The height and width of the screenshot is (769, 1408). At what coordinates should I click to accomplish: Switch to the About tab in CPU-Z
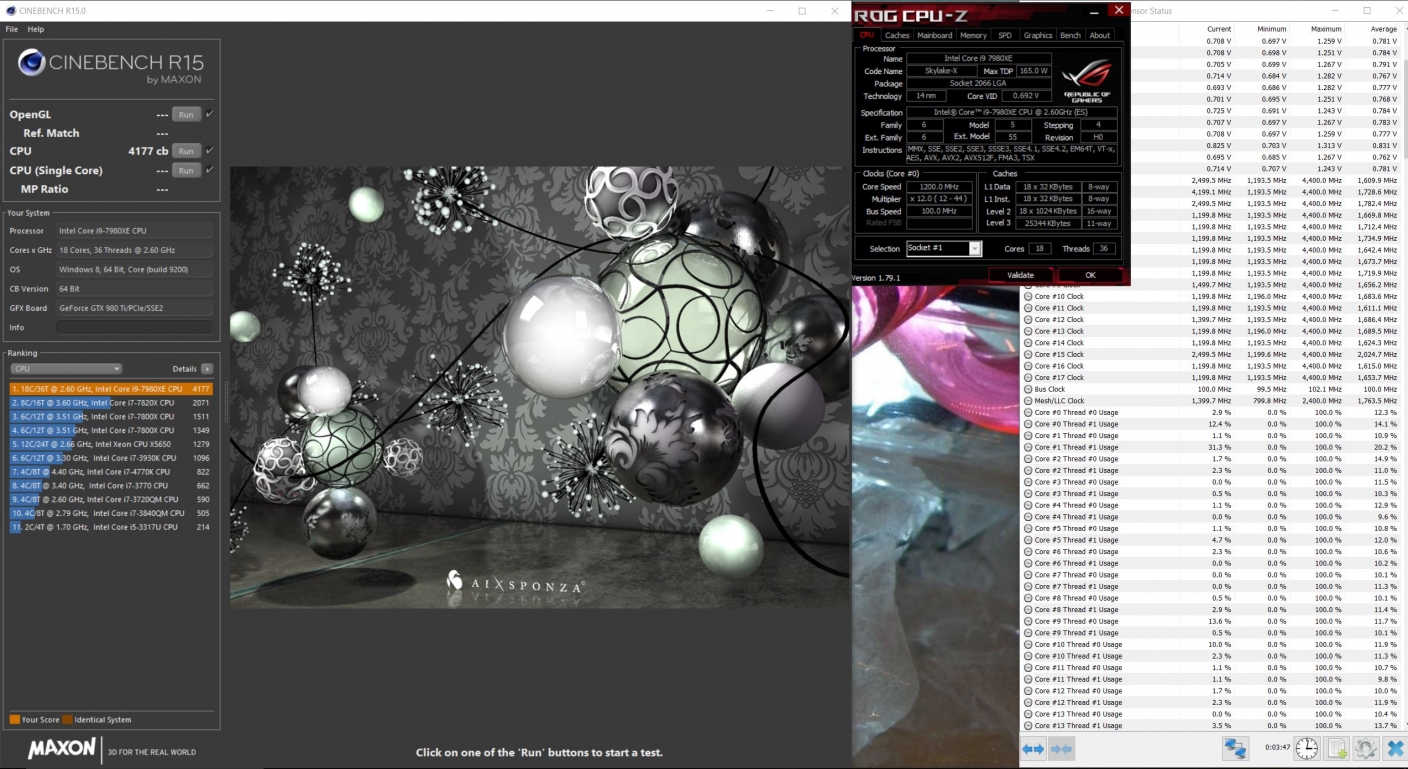click(1100, 35)
